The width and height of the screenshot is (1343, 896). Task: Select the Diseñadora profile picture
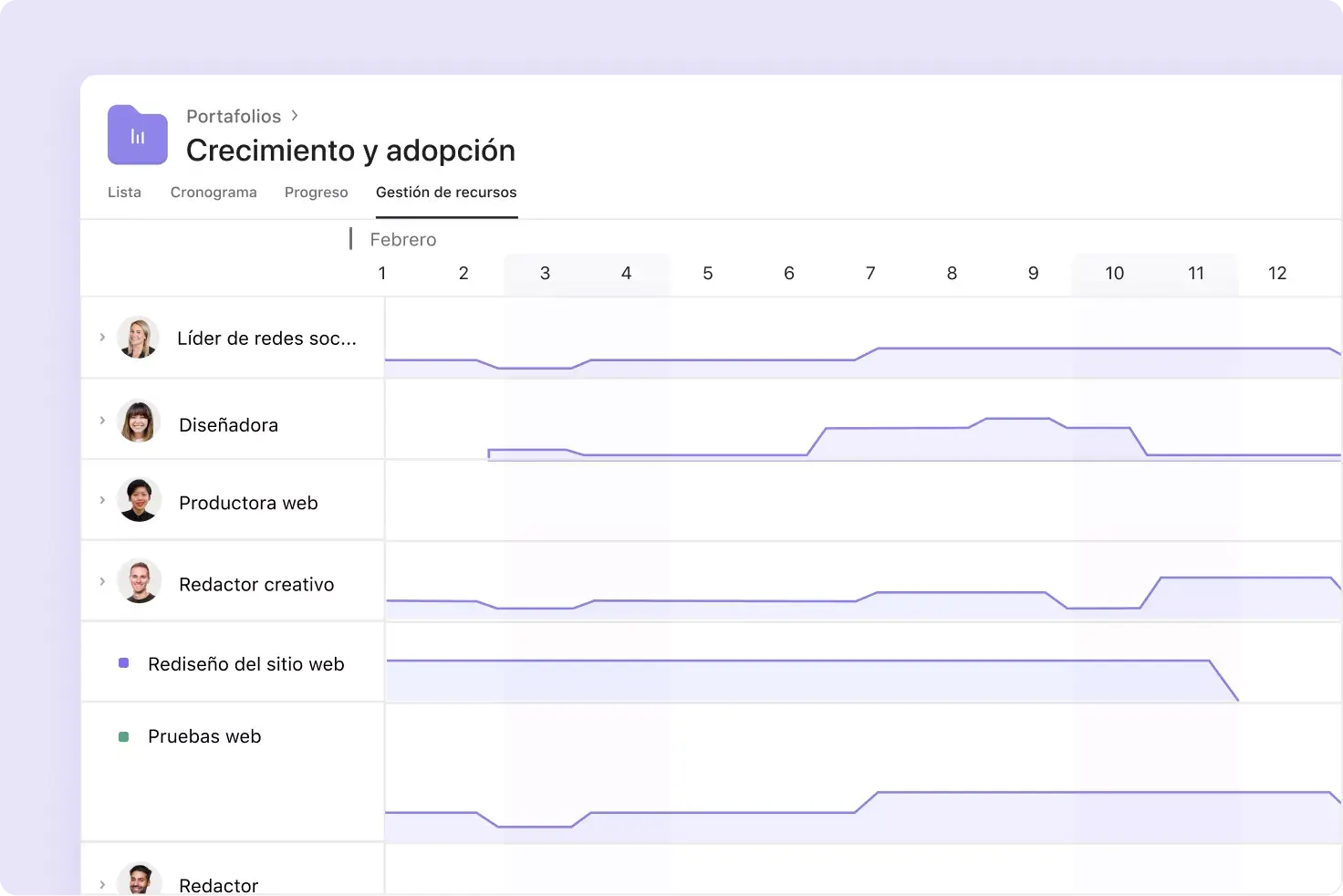tap(139, 421)
